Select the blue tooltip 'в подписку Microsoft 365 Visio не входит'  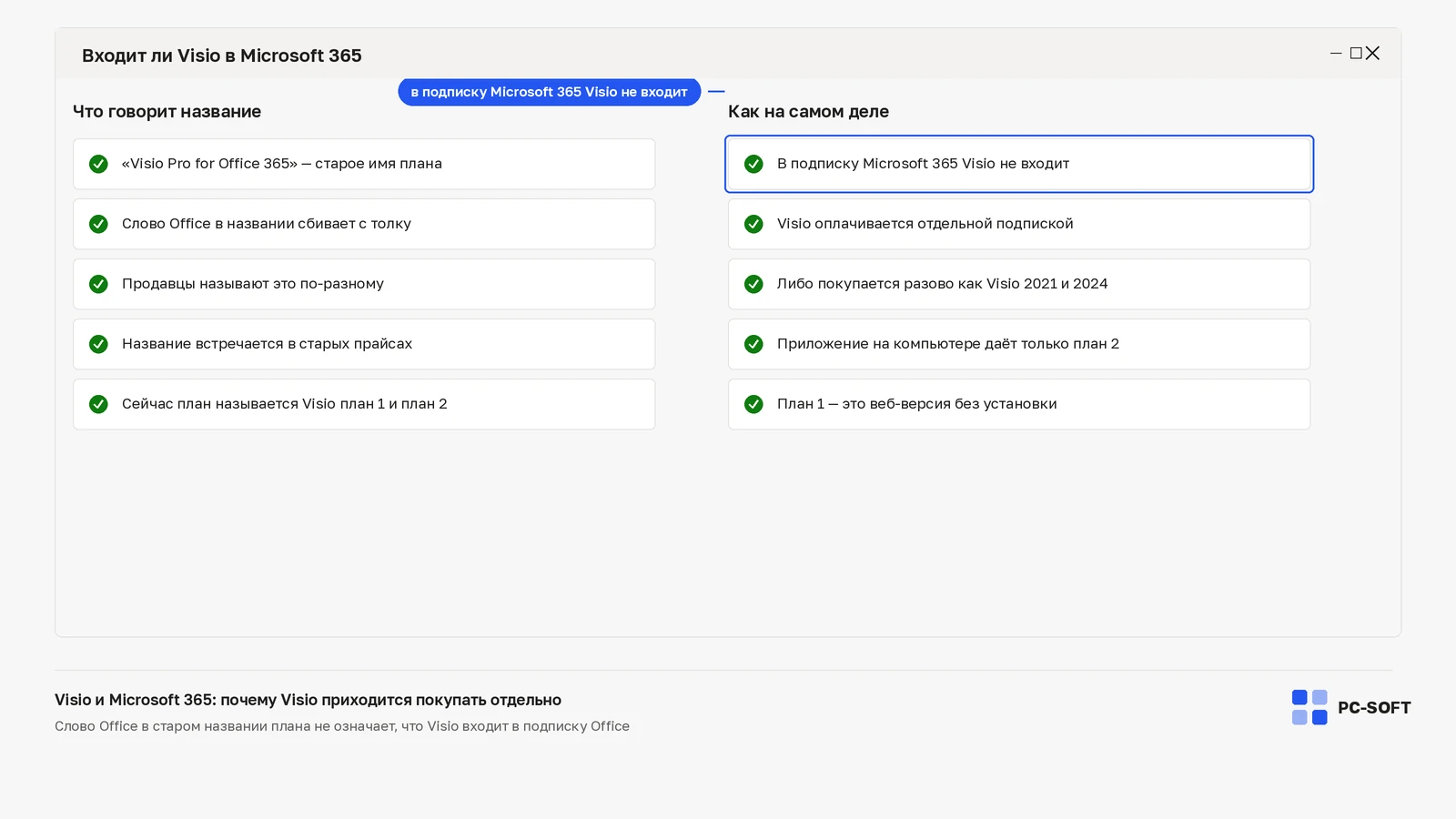tap(550, 92)
